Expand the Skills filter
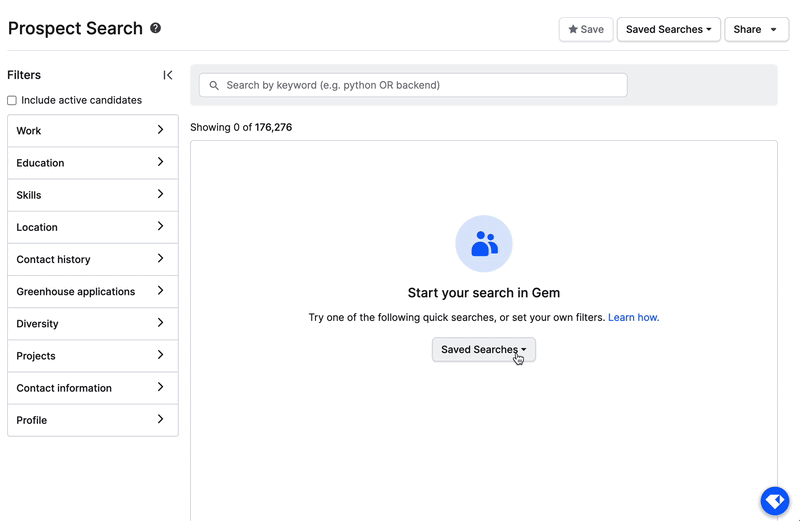Viewport: 800px width, 521px height. [x=92, y=195]
